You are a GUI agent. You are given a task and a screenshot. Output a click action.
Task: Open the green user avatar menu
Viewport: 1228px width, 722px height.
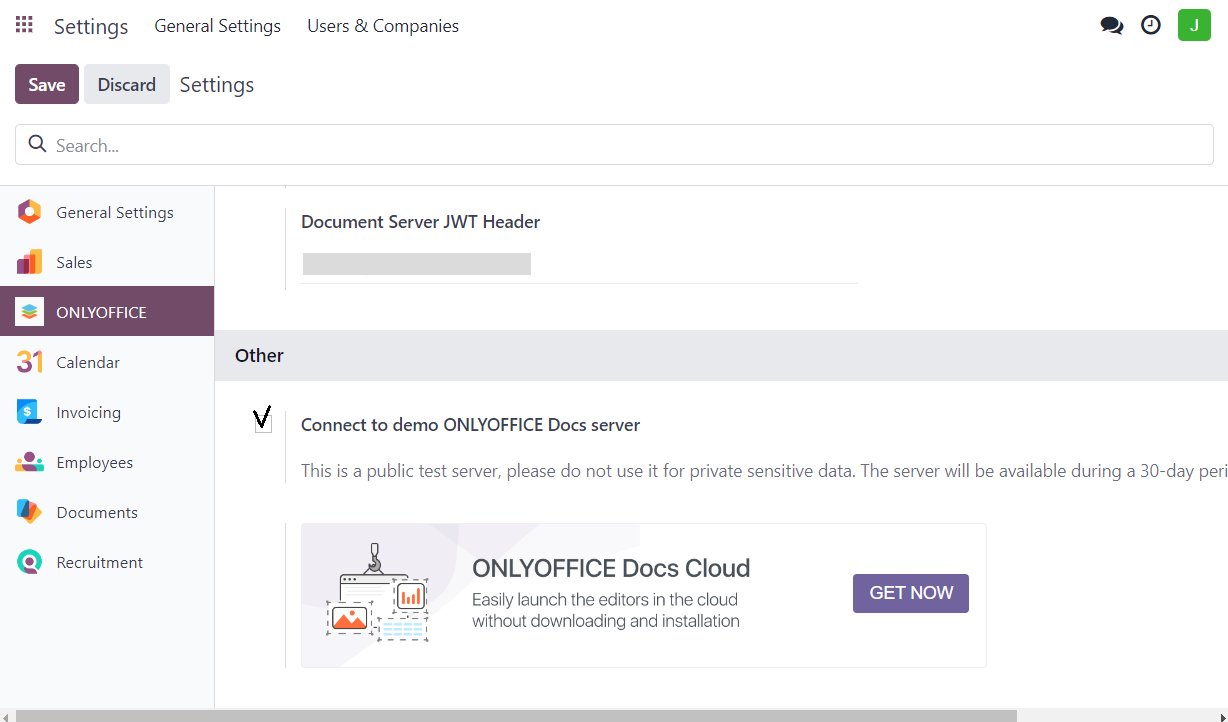[1194, 25]
